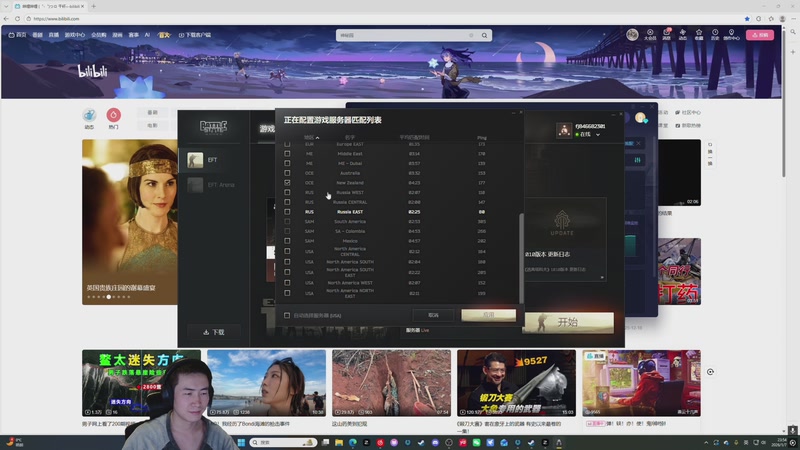Image resolution: width=800 pixels, height=450 pixels.
Task: Click the bilibili pink upload button
Action: tap(760, 35)
